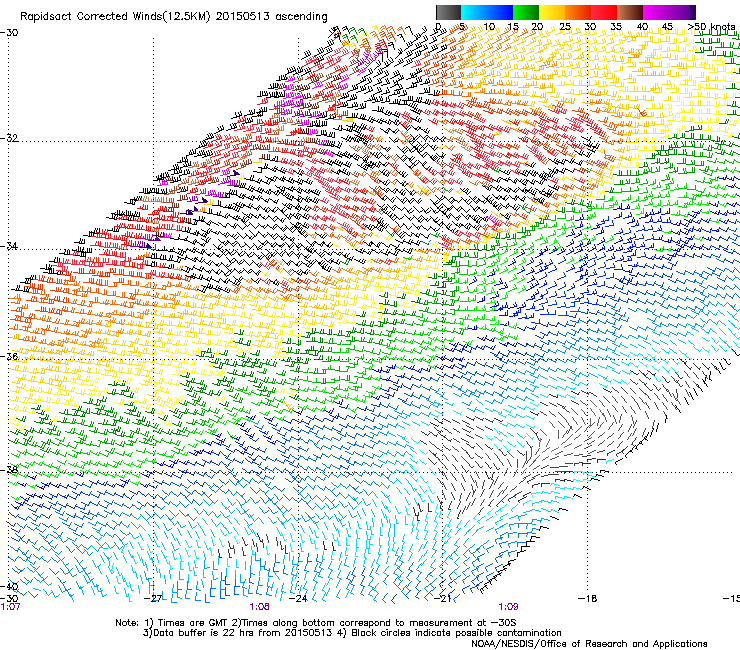Click the note line about GMT times

tap(316, 623)
